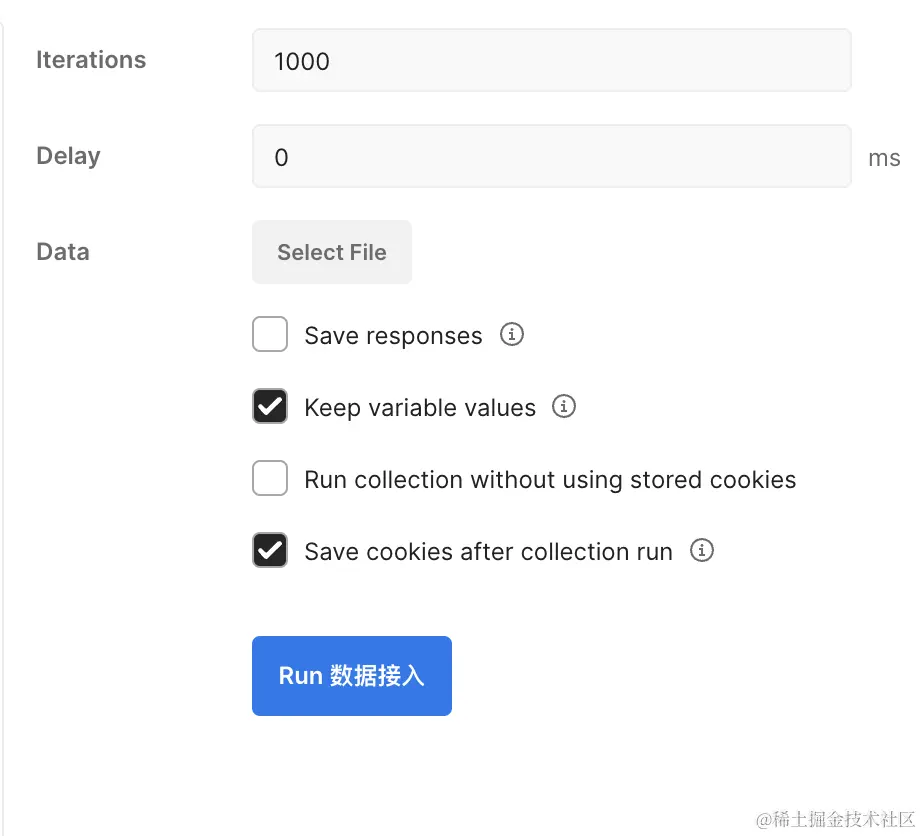922x836 pixels.
Task: Click the ms unit label beside Delay
Action: 884,158
